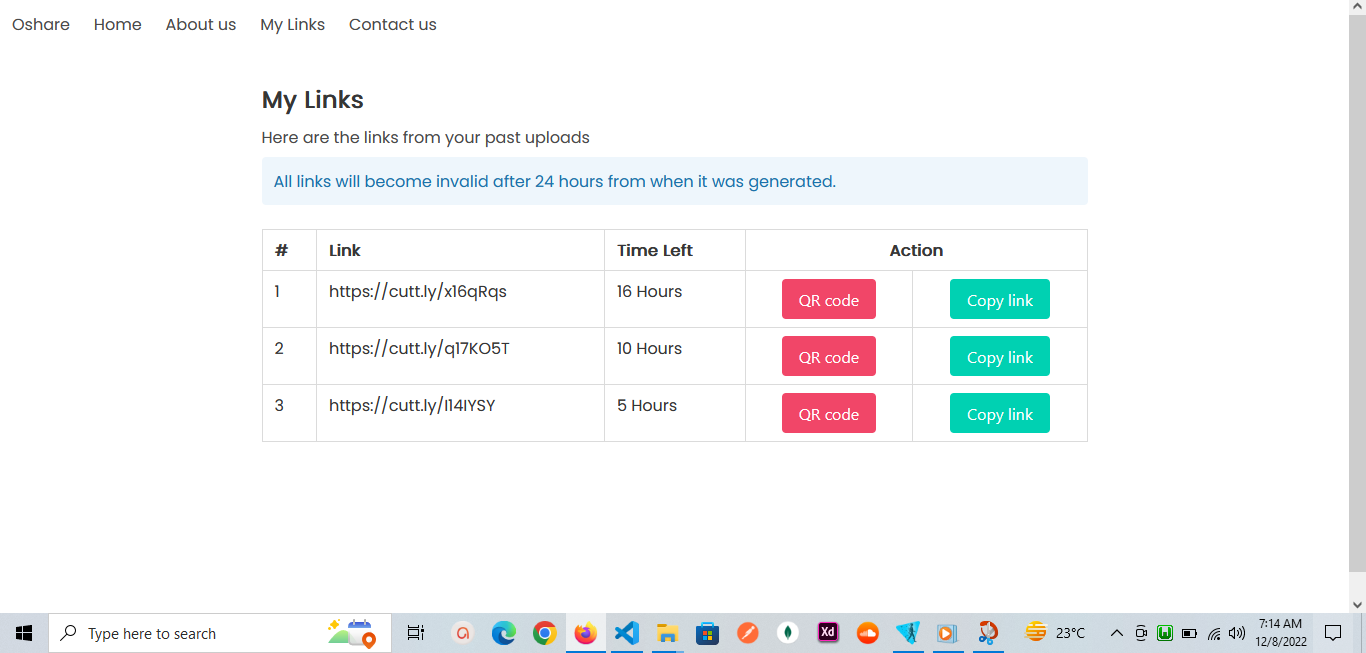Click the 24 hours expiry notice text

click(x=555, y=181)
